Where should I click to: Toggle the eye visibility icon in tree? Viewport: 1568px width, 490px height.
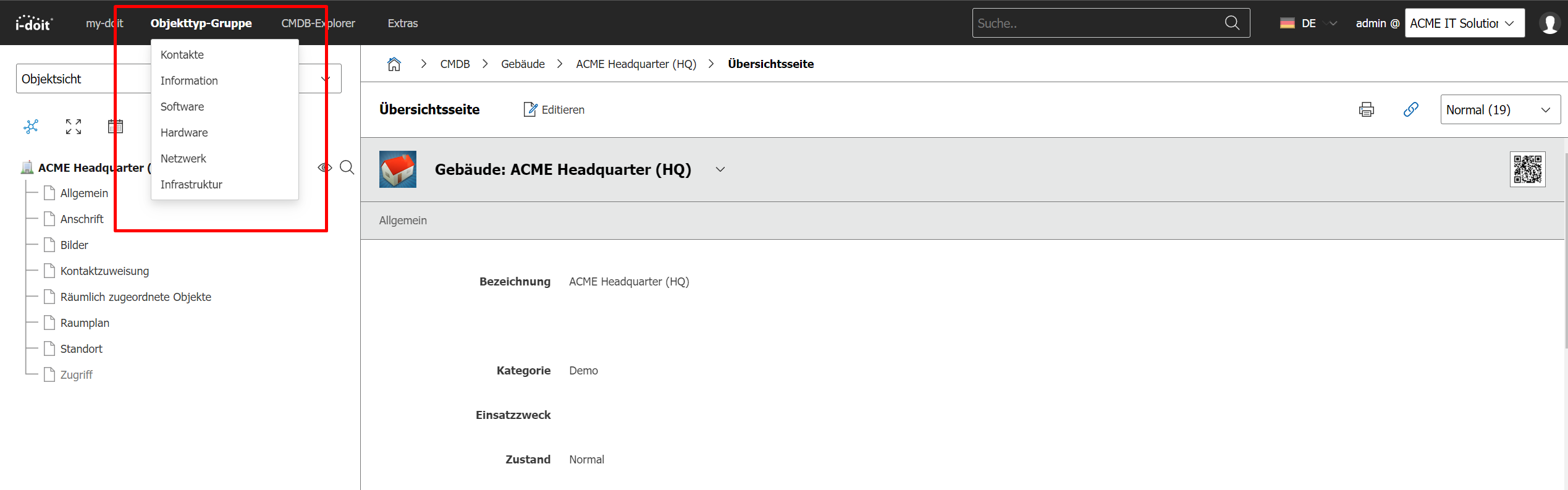(325, 167)
